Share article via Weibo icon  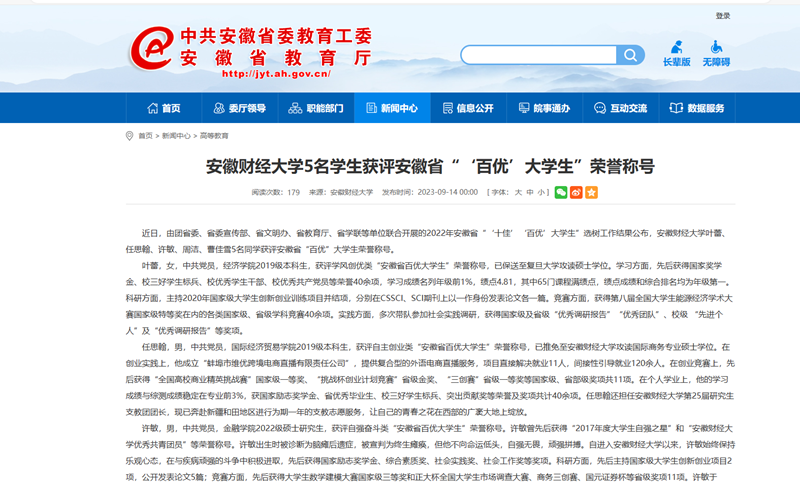576,191
